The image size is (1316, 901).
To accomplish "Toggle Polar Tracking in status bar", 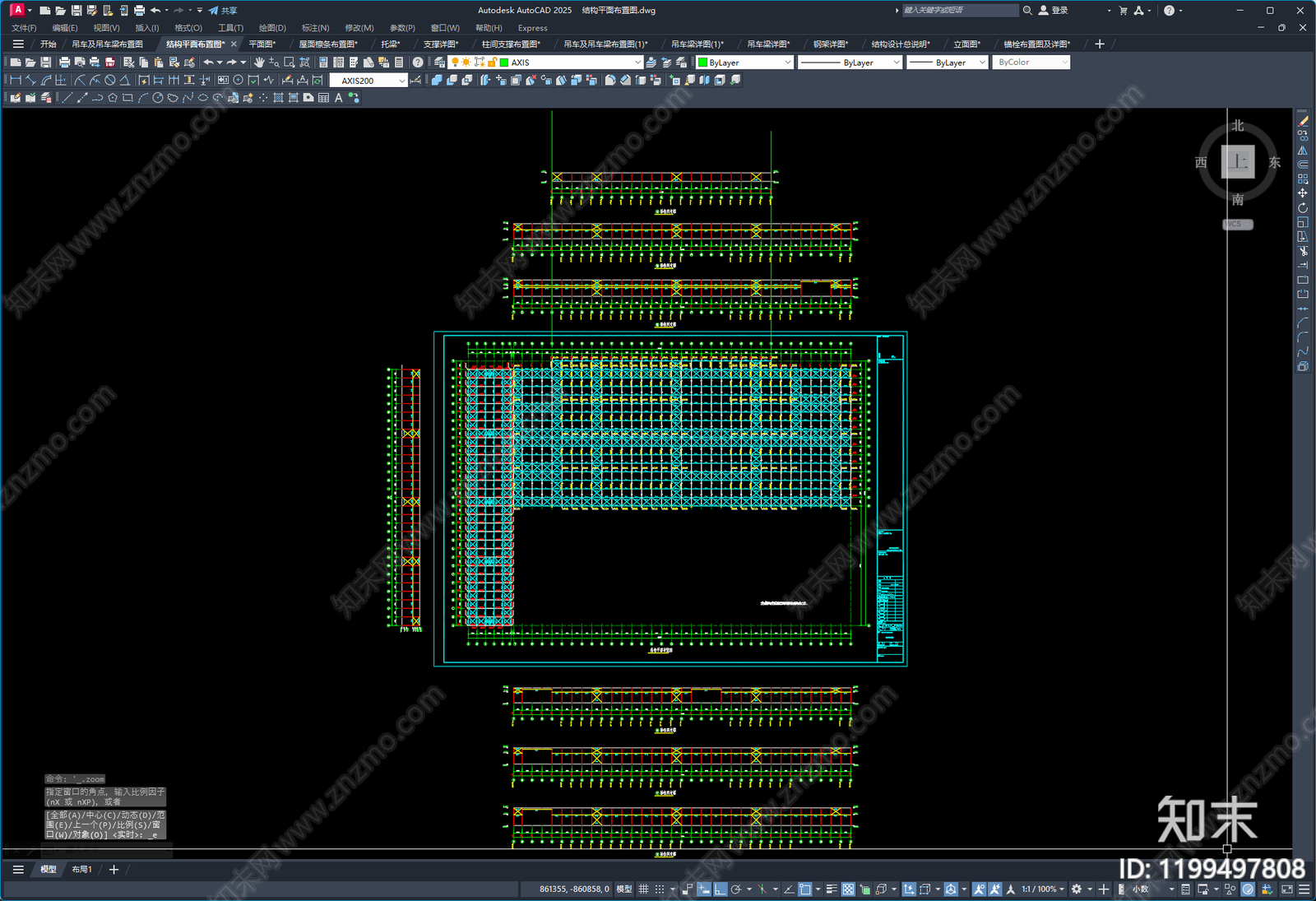I will [736, 889].
